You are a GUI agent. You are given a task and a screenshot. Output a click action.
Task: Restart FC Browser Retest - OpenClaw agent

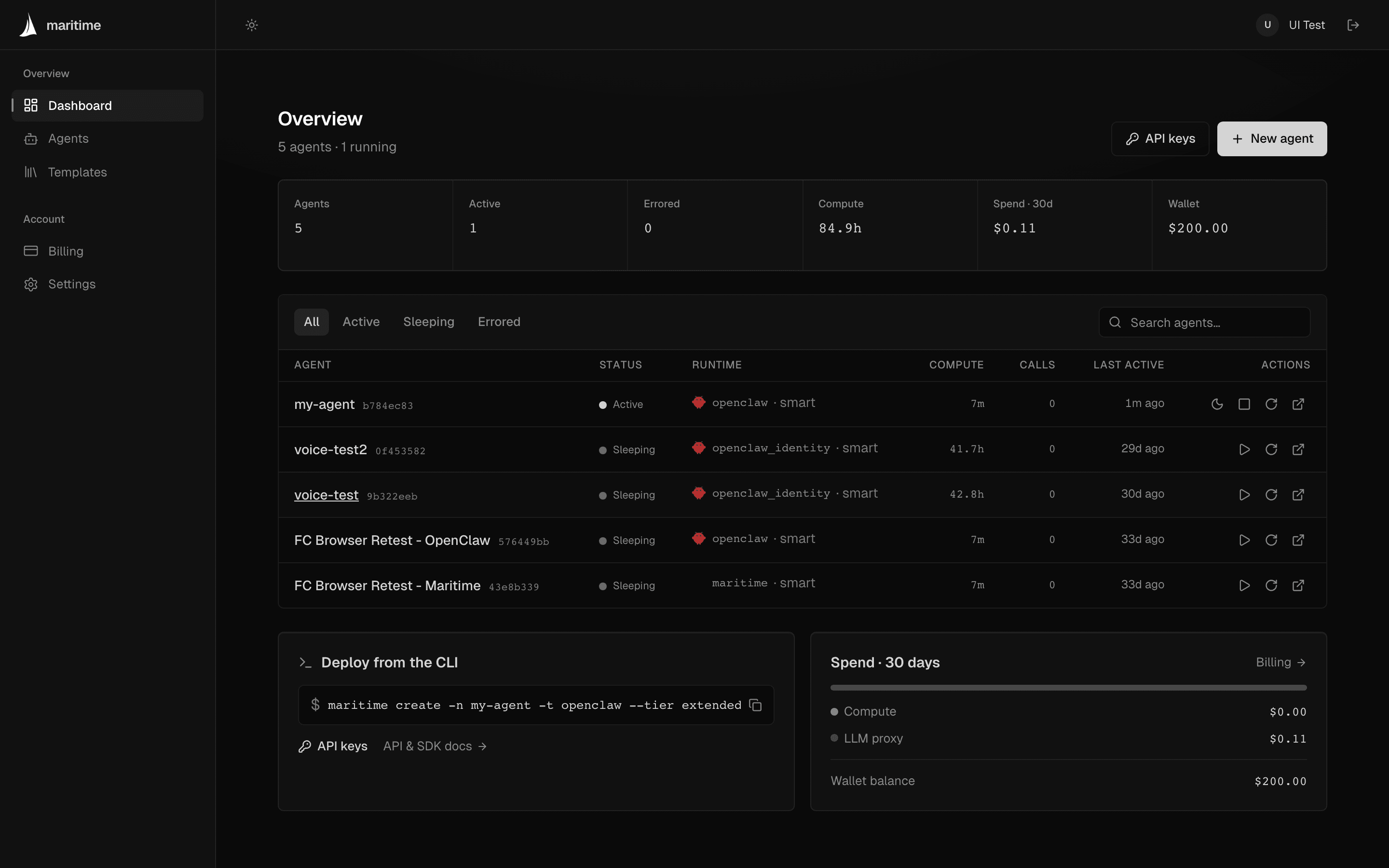(x=1271, y=540)
